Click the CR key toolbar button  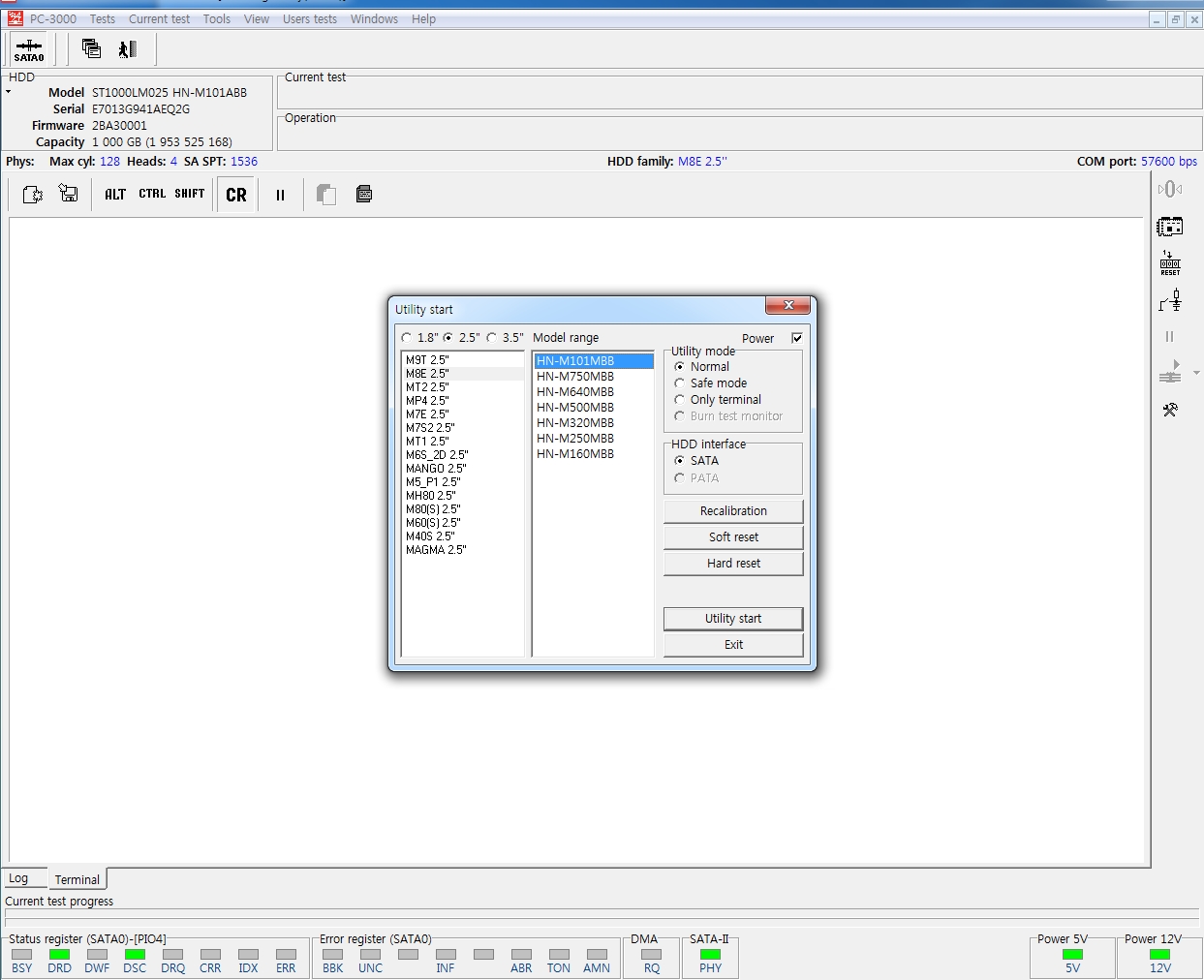tap(236, 195)
